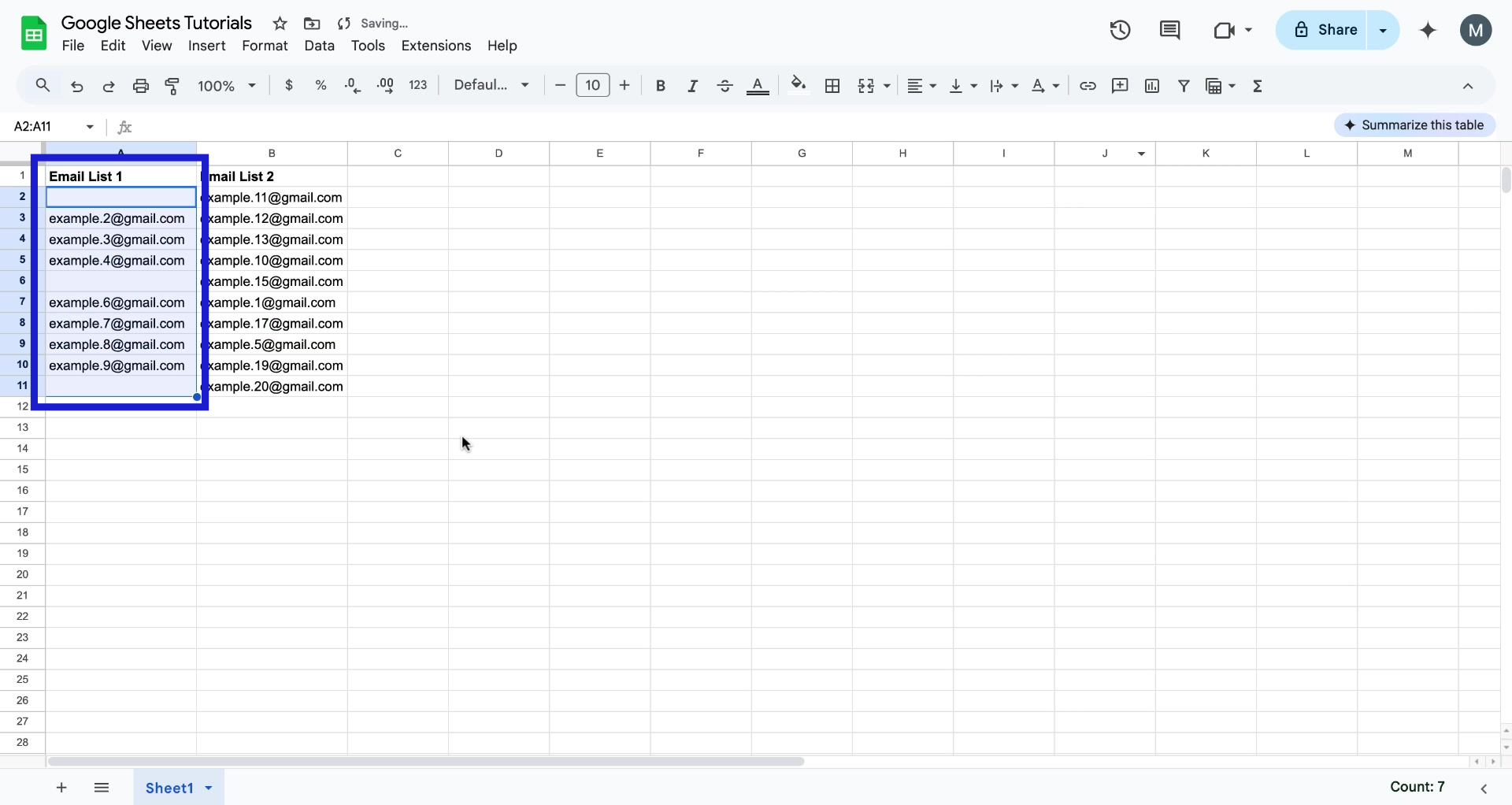Screen dimensions: 1512x805
Task: Create a filter
Action: click(1184, 86)
